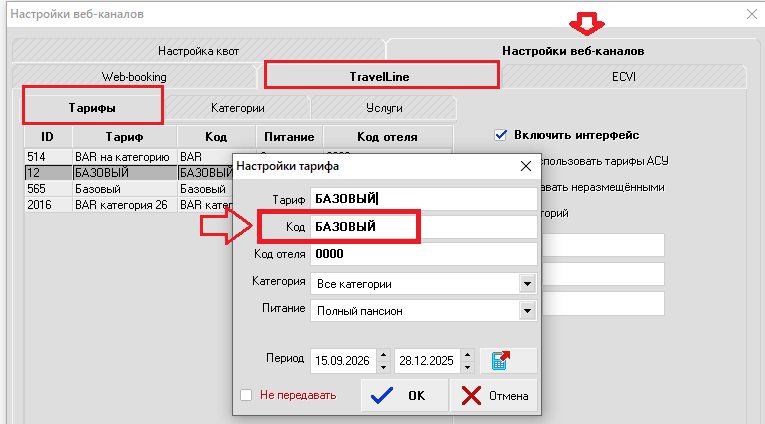765x424 pixels.
Task: Click into the Тариф name field
Action: pos(423,199)
